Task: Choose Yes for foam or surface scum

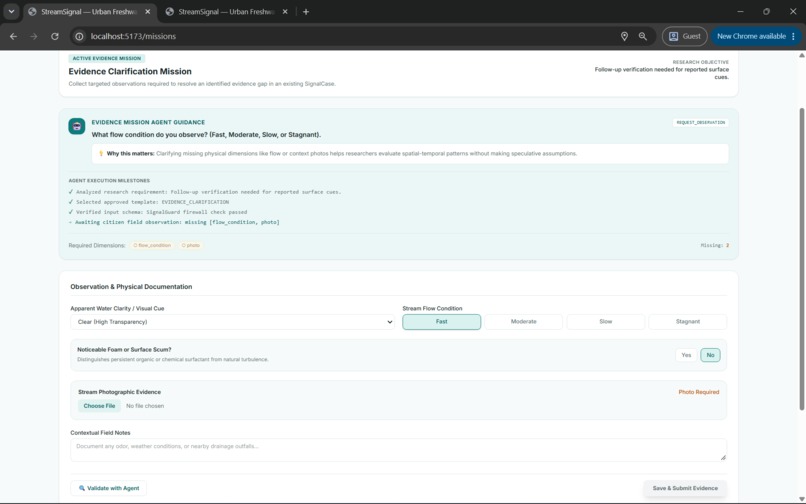Action: 686,355
